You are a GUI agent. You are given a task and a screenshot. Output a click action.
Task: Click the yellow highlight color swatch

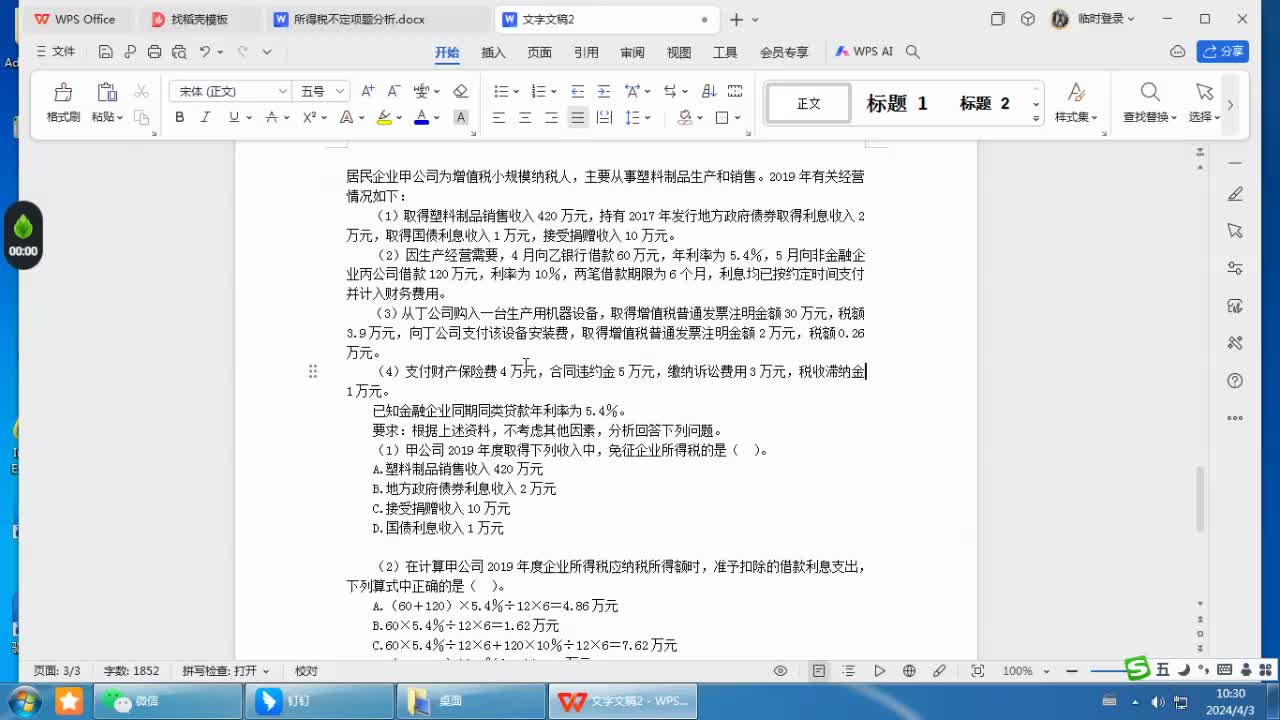(x=384, y=117)
